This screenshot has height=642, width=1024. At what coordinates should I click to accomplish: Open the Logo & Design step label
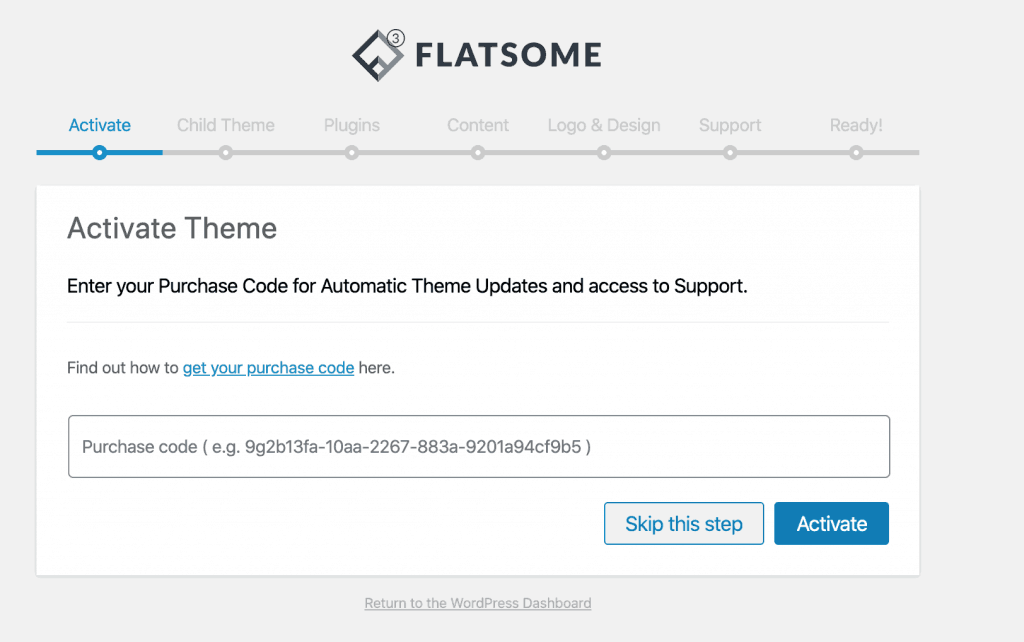[603, 125]
